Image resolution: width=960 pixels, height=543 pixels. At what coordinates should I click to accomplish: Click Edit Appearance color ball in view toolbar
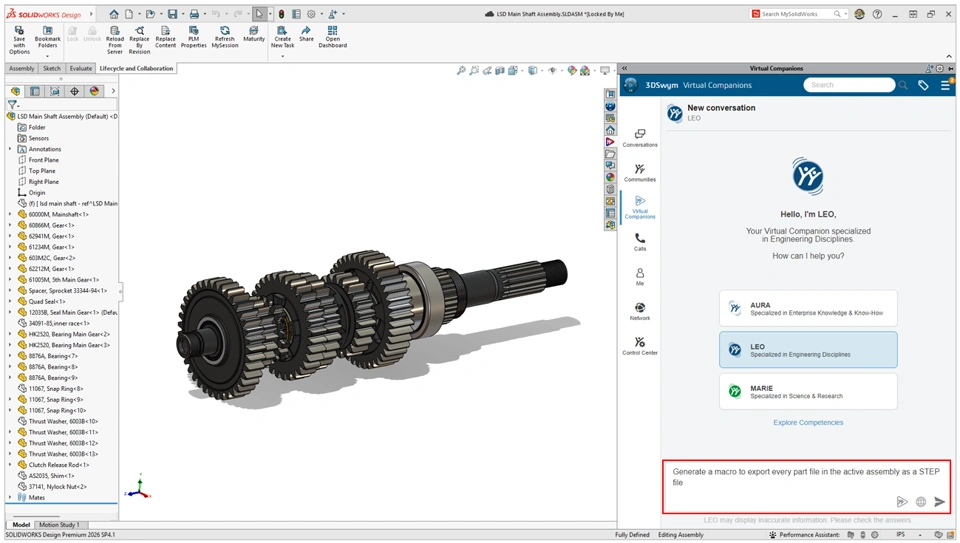point(572,71)
